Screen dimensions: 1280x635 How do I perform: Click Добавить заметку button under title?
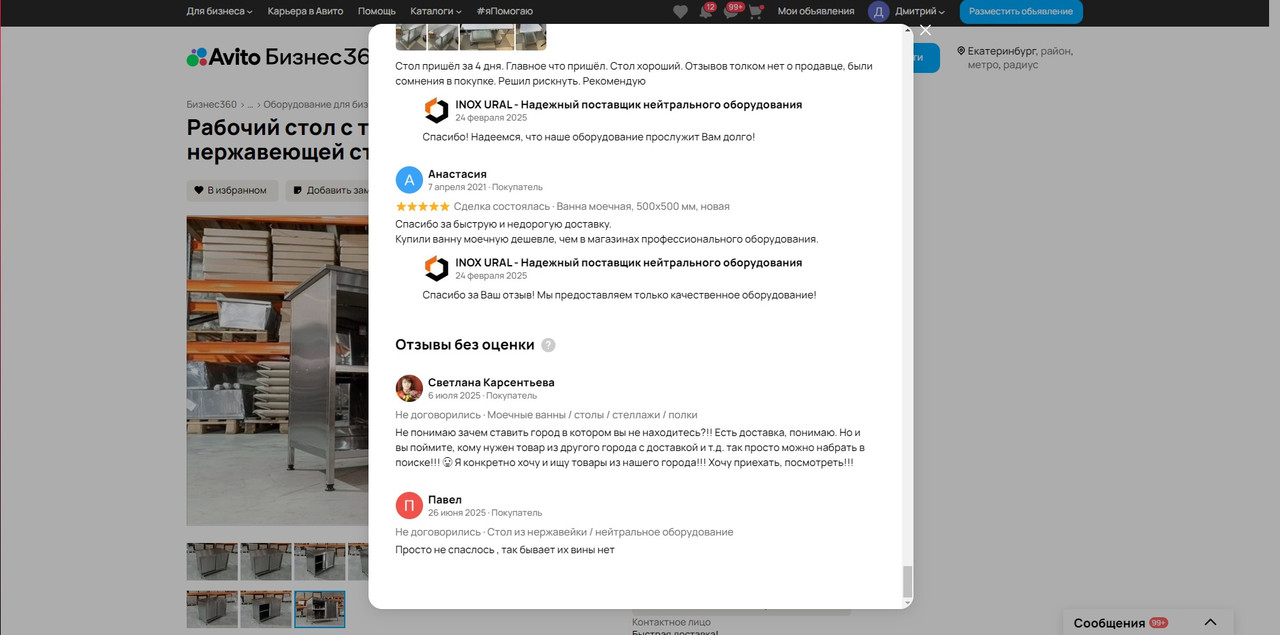click(x=327, y=190)
